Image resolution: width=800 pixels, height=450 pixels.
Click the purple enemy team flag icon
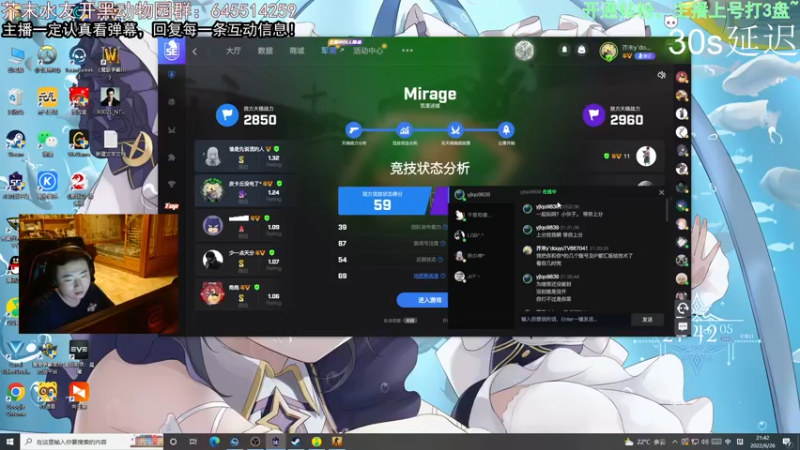(594, 115)
